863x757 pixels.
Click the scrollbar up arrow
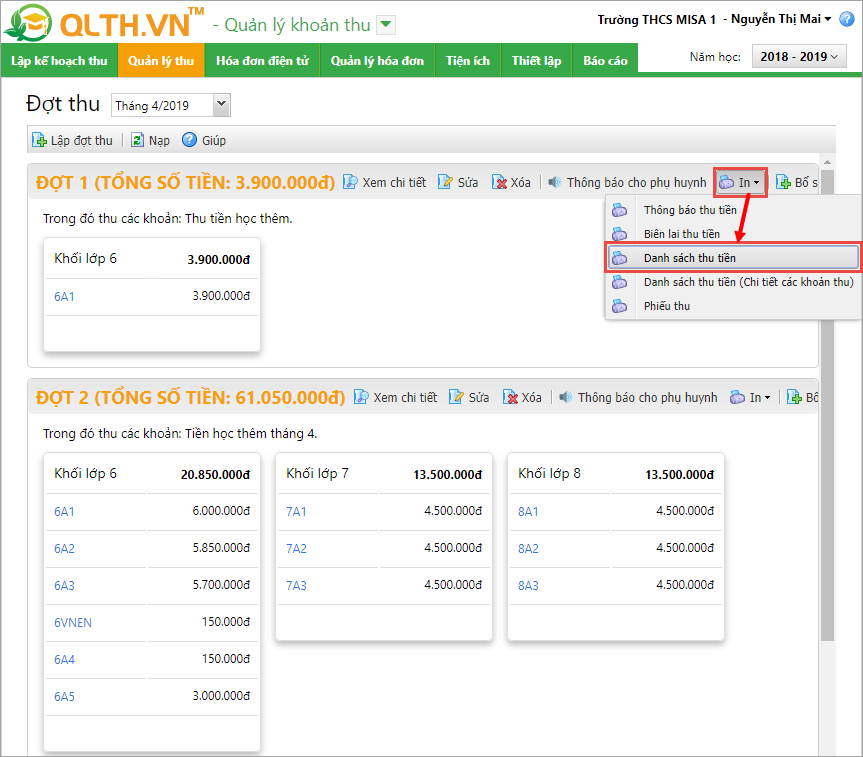pos(827,162)
